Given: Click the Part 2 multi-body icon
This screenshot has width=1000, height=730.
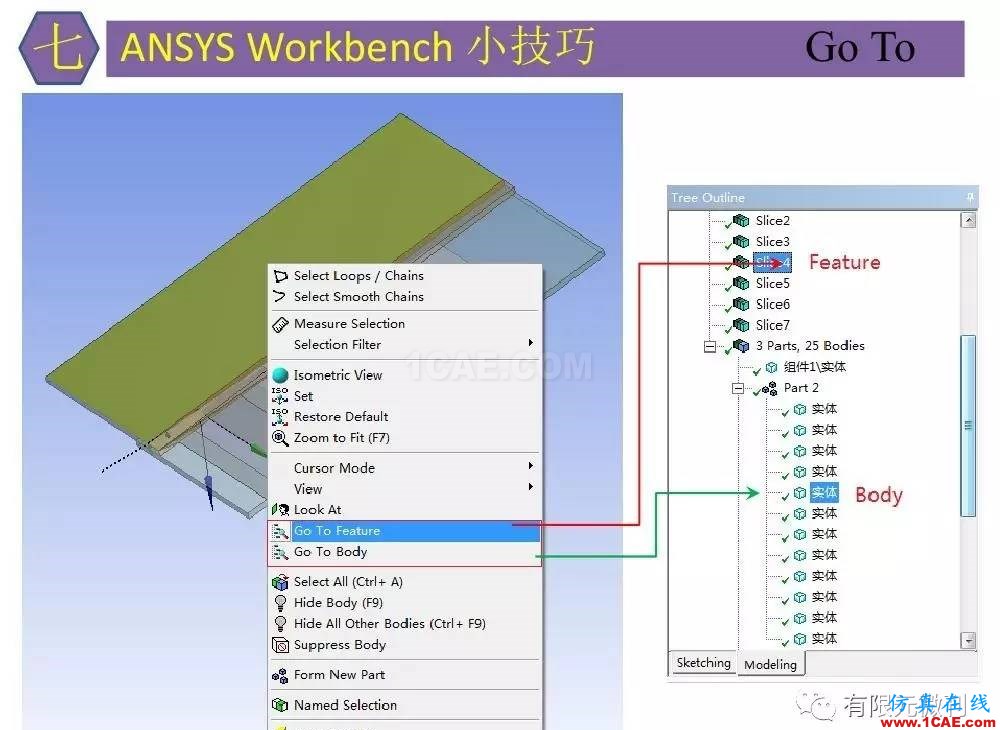Looking at the screenshot, I should point(769,388).
